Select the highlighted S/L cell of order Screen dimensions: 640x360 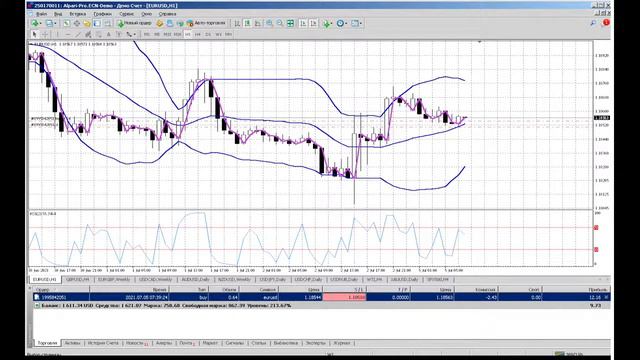[344, 297]
